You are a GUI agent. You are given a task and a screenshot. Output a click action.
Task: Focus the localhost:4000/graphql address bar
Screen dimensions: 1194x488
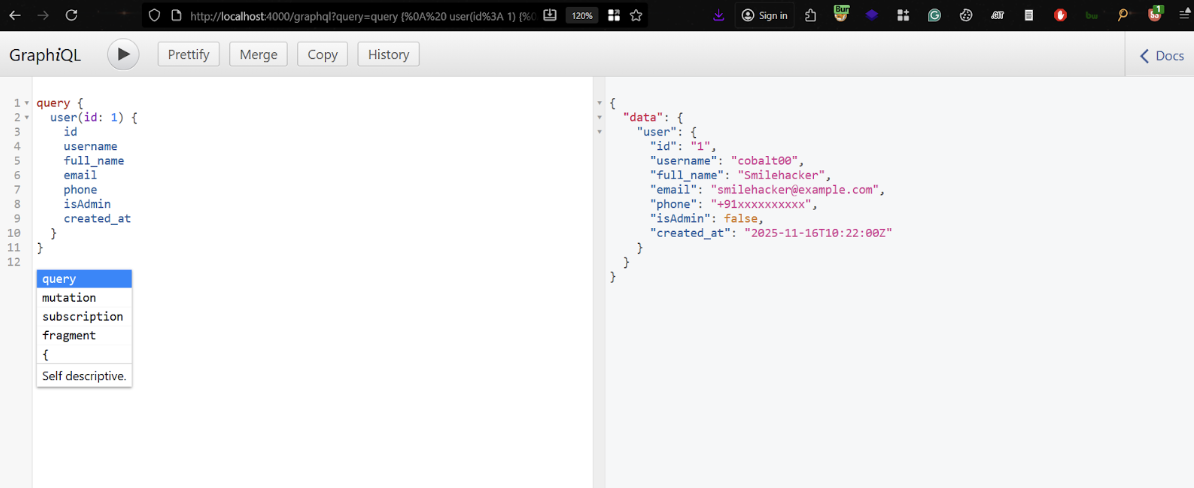click(362, 15)
